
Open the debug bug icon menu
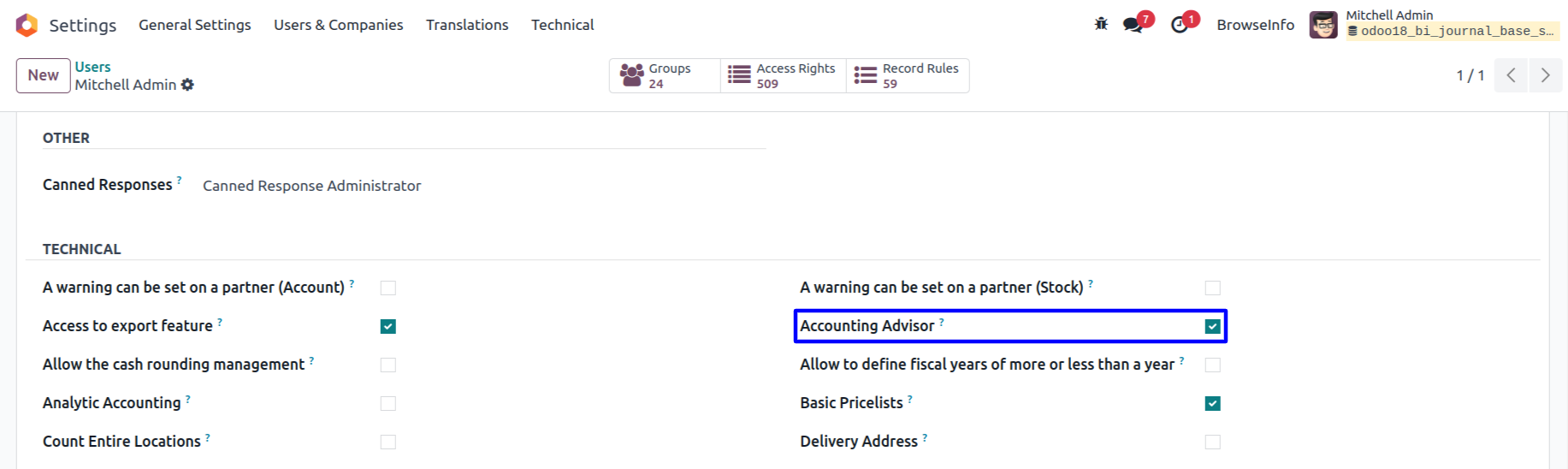[1101, 24]
